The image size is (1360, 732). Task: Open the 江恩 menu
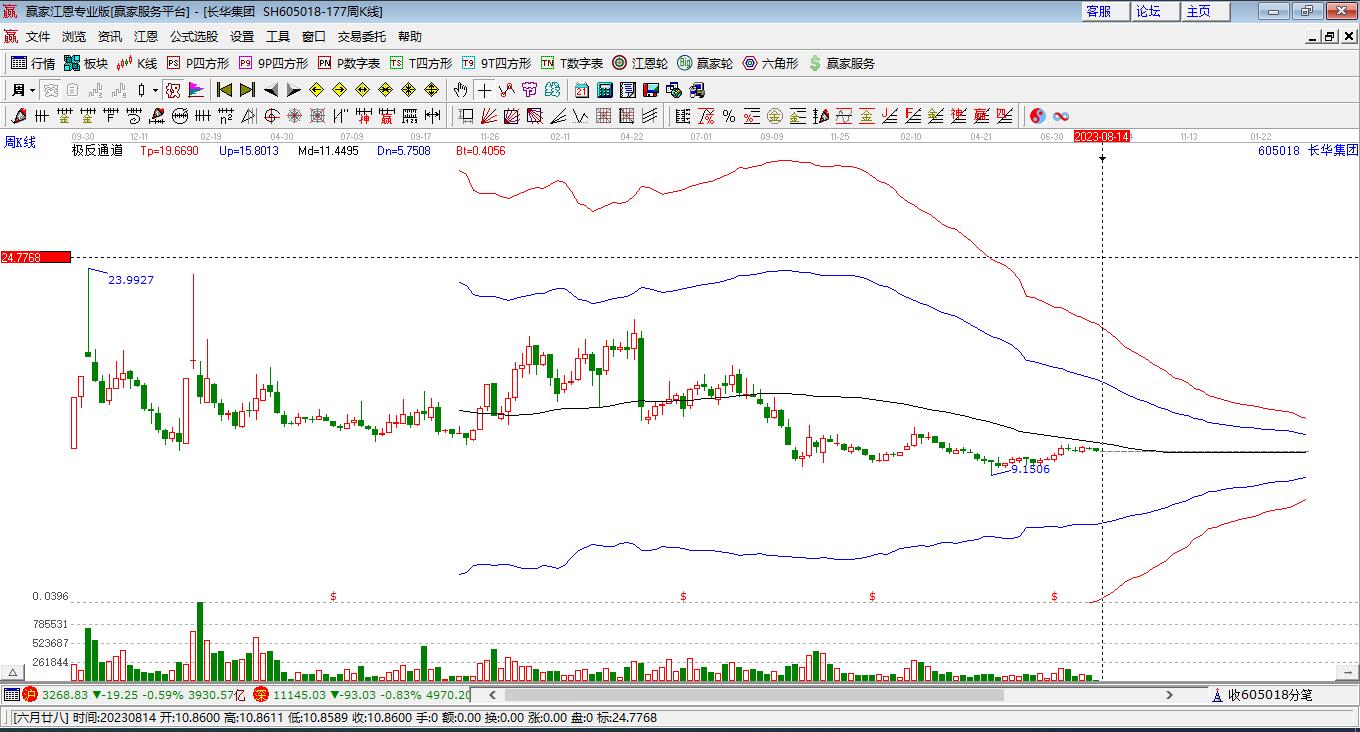[x=146, y=36]
